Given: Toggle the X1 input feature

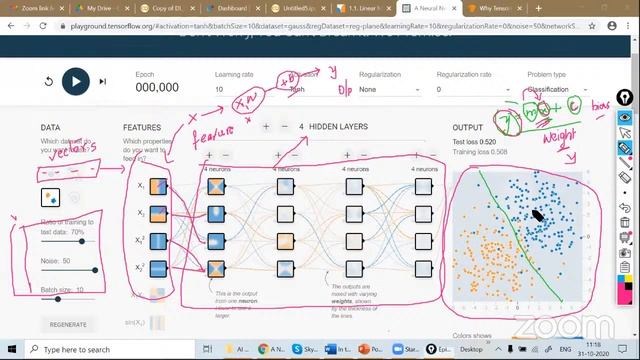Looking at the screenshot, I should click(x=158, y=187).
